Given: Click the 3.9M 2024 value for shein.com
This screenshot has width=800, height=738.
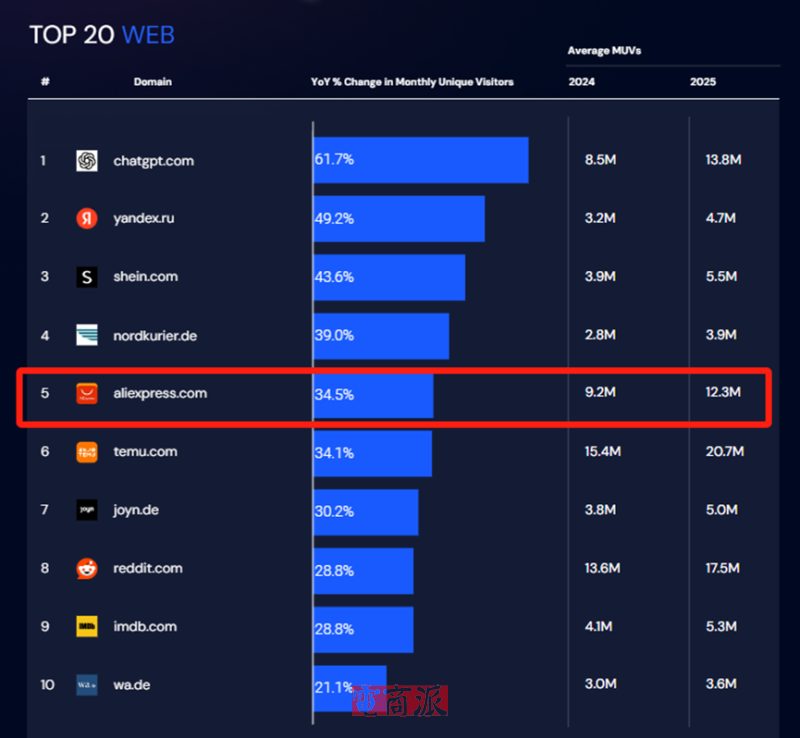Looking at the screenshot, I should click(x=601, y=276).
